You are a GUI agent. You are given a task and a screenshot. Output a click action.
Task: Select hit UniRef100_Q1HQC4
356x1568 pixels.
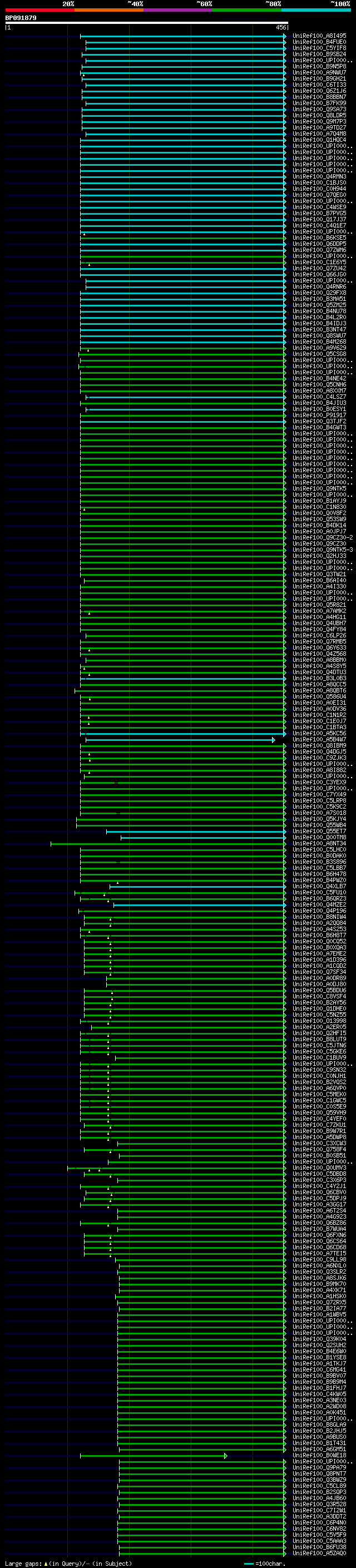click(319, 140)
